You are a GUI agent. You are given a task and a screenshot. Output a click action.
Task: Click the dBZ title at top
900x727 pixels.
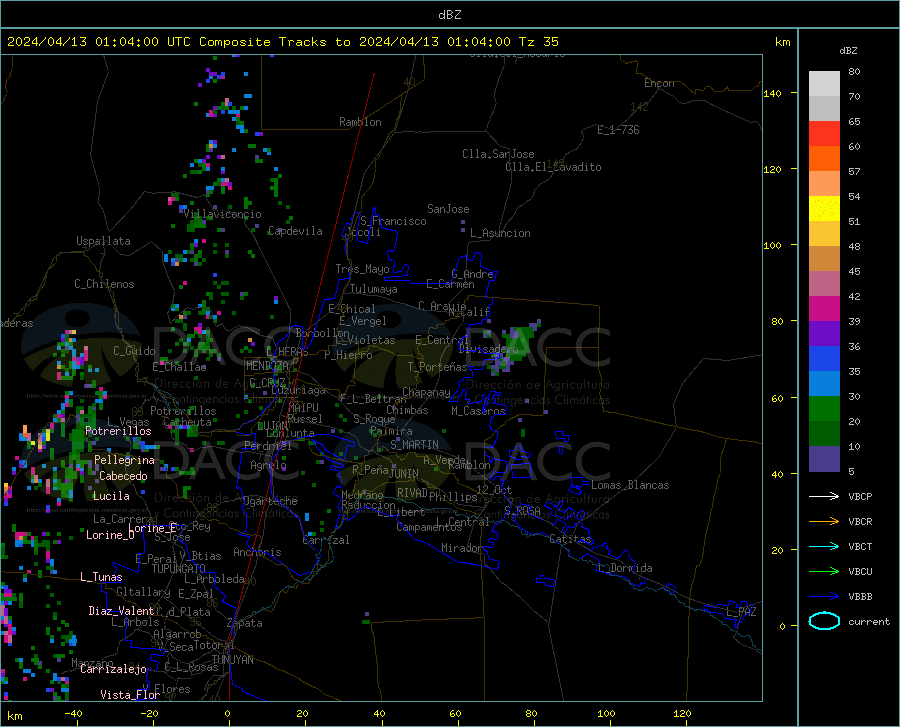pos(449,15)
